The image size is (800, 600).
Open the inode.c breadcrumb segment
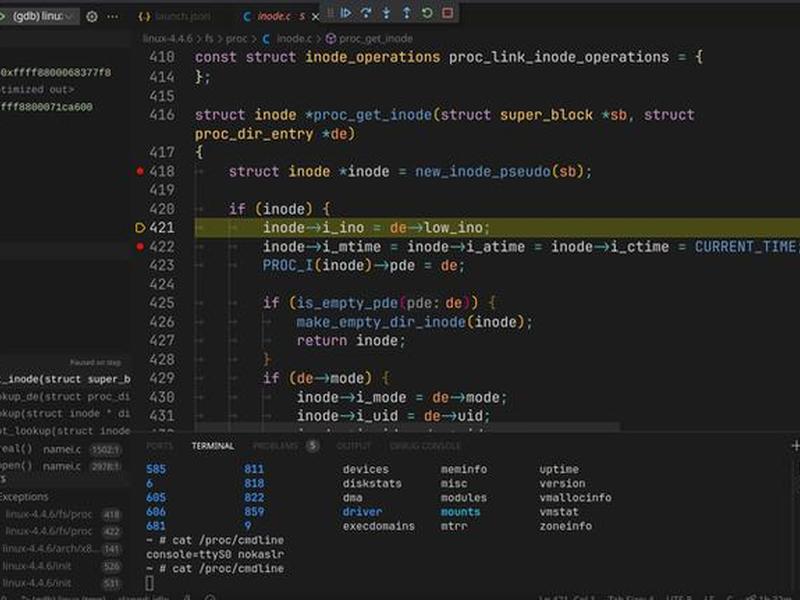[x=287, y=39]
